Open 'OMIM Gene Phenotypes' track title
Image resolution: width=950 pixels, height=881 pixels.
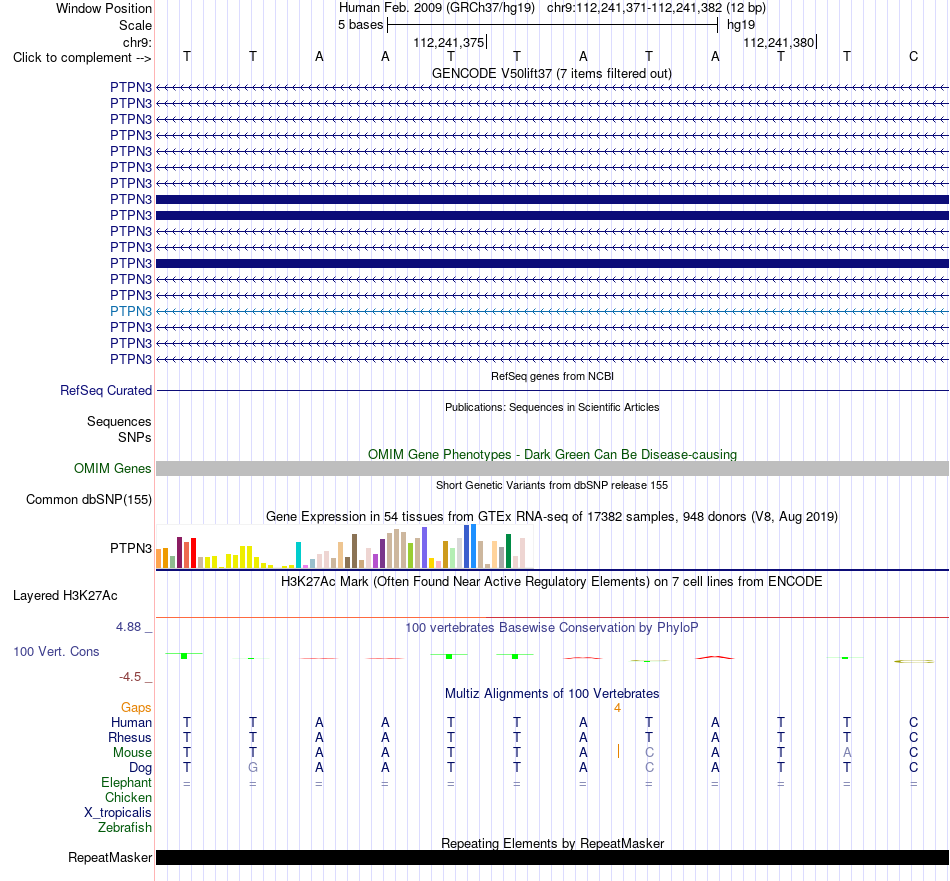(x=552, y=454)
